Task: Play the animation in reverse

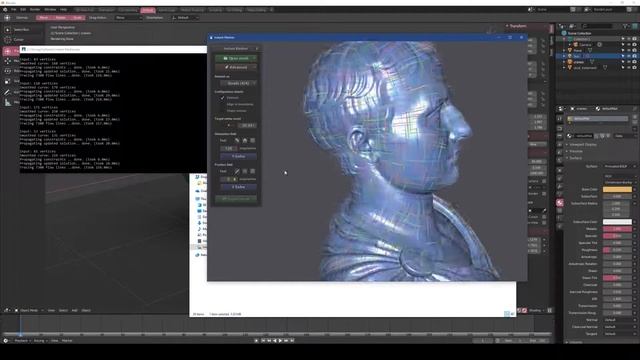Action: [274, 340]
